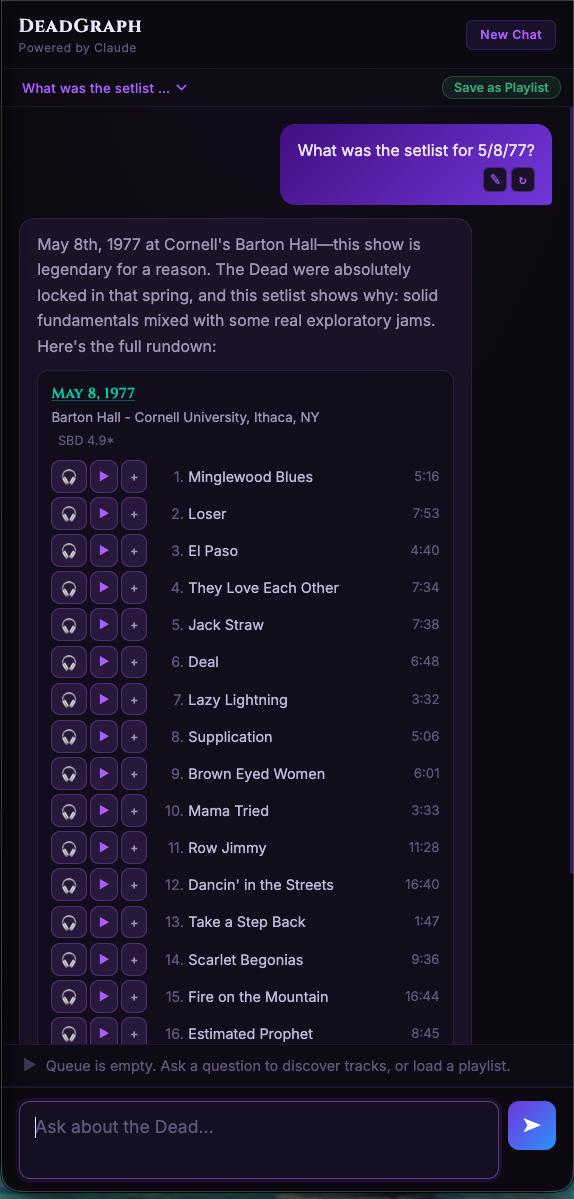Edit the user message with pencil icon
Image resolution: width=574 pixels, height=1199 pixels.
(x=495, y=180)
